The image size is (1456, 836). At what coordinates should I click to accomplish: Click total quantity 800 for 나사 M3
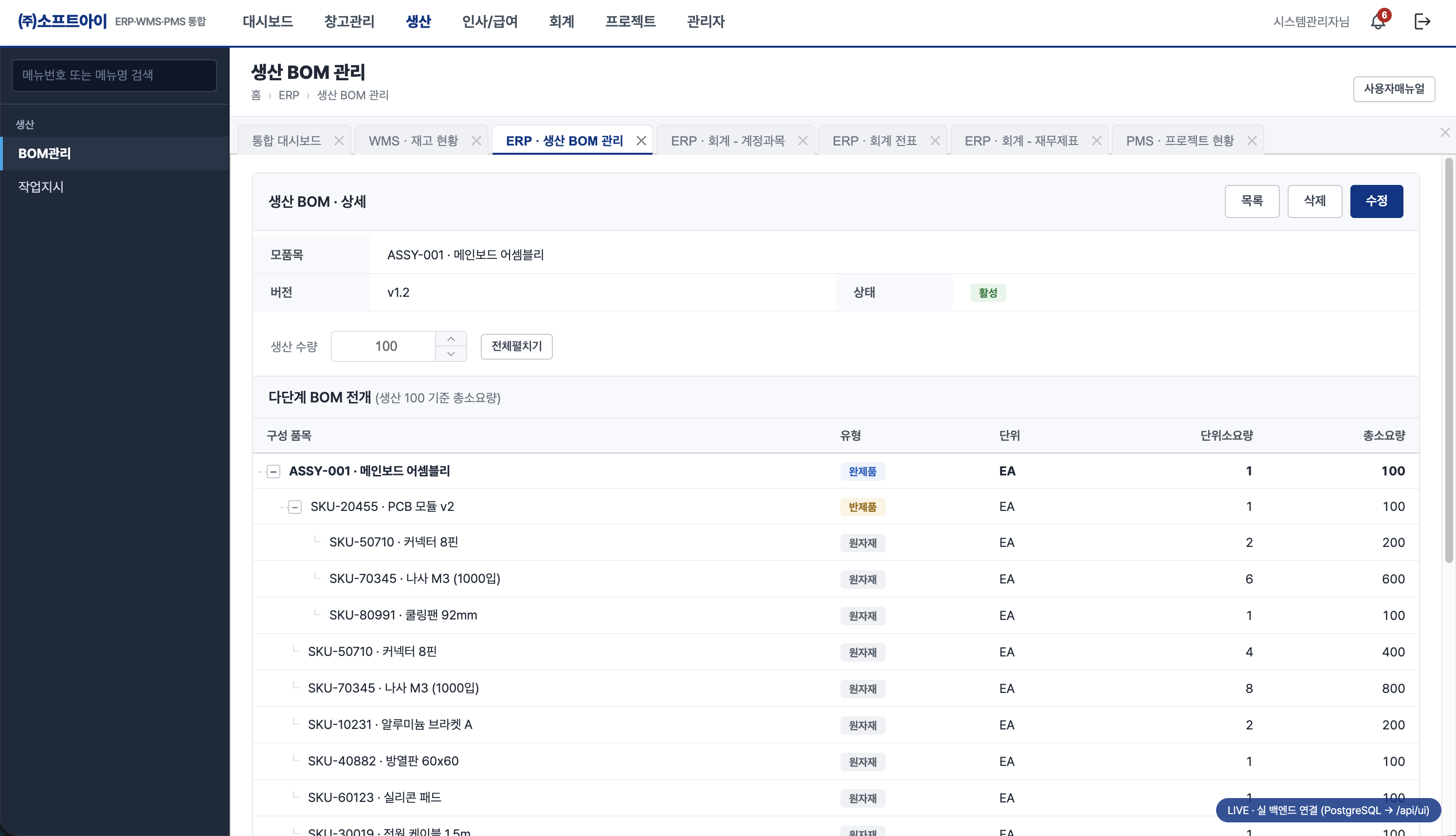[x=1393, y=689]
